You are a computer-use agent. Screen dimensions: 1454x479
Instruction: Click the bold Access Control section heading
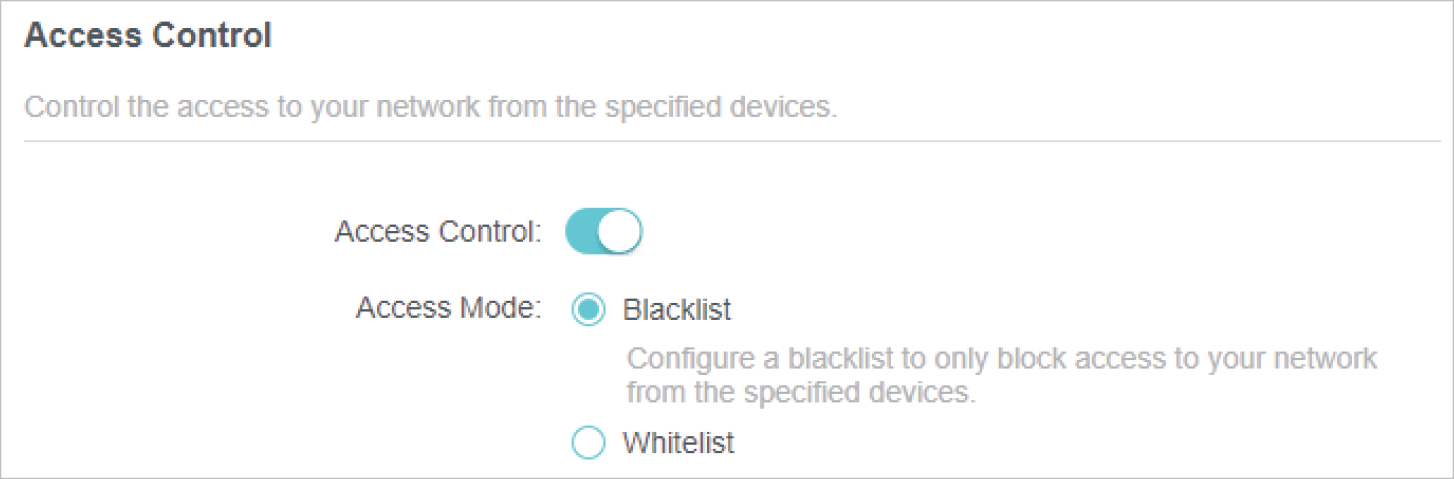[x=147, y=36]
